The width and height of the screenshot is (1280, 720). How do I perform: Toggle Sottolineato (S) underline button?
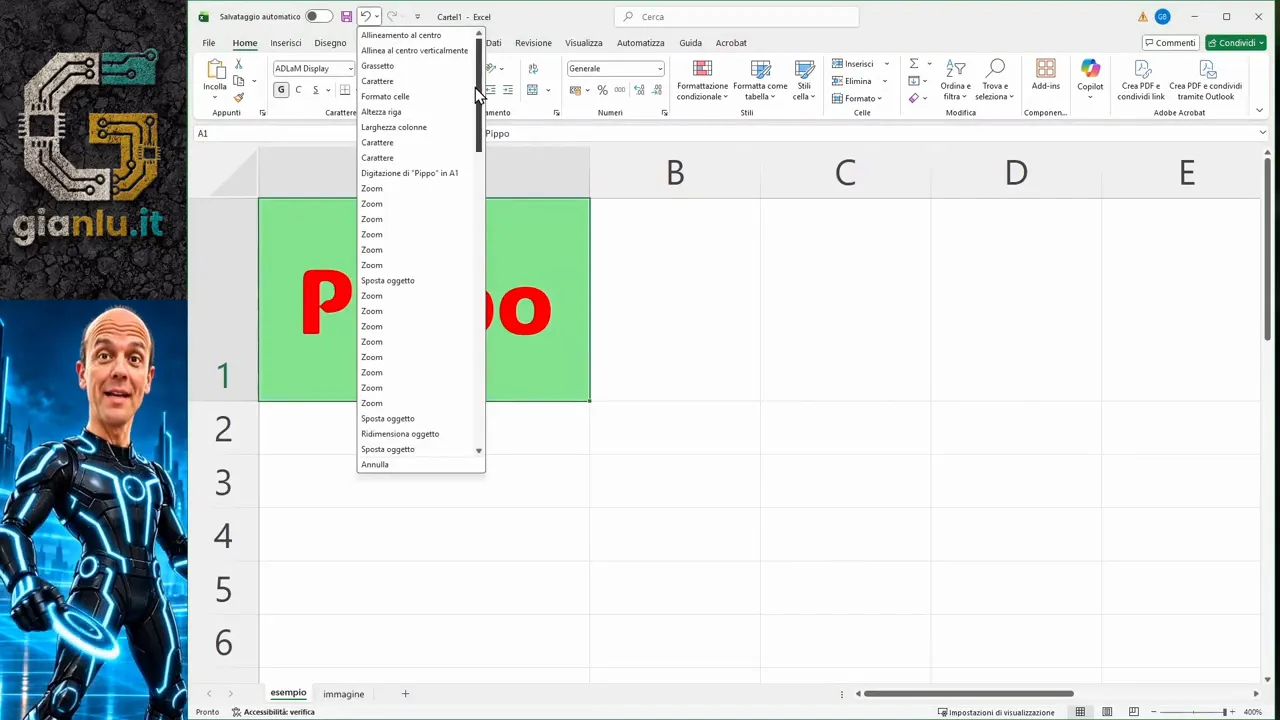coord(315,90)
